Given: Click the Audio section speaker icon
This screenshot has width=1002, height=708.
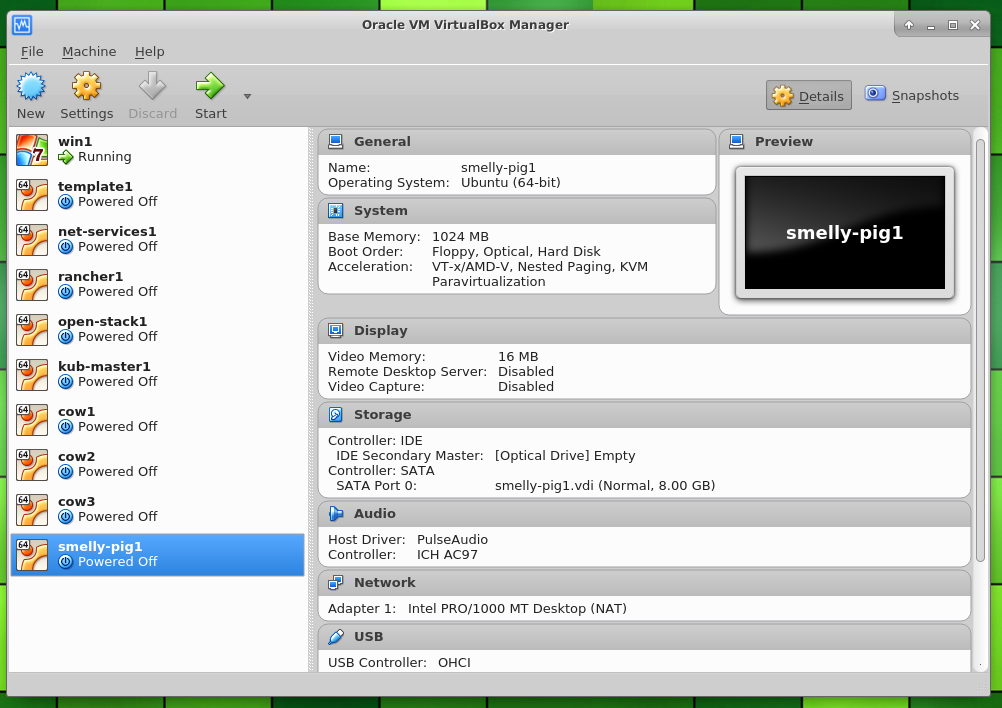Looking at the screenshot, I should (335, 514).
